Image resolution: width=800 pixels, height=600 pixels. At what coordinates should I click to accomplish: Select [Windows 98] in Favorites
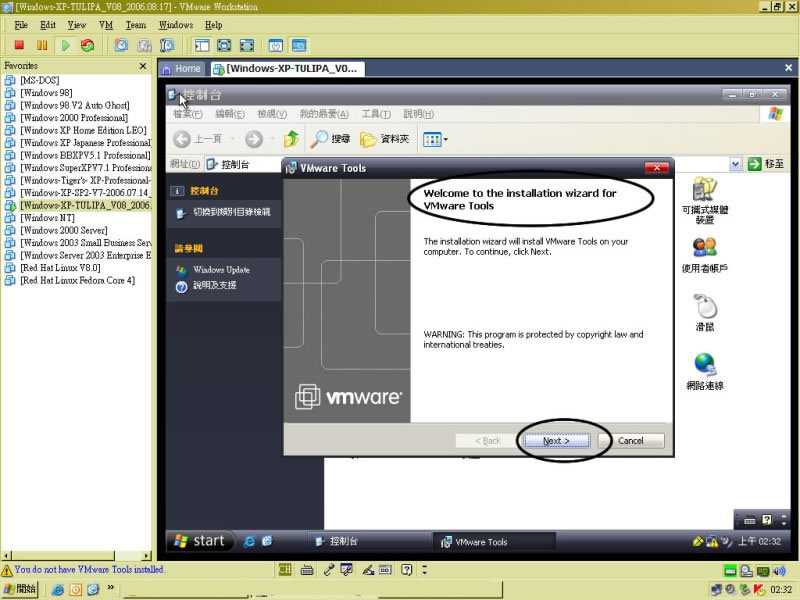click(x=46, y=93)
